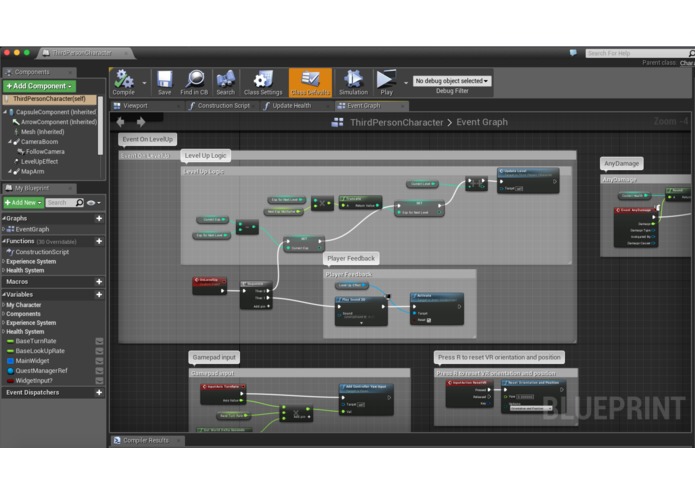The width and height of the screenshot is (695, 494).
Task: Click ThirdPersonCharacter in graph breadcrumb
Action: click(x=396, y=122)
